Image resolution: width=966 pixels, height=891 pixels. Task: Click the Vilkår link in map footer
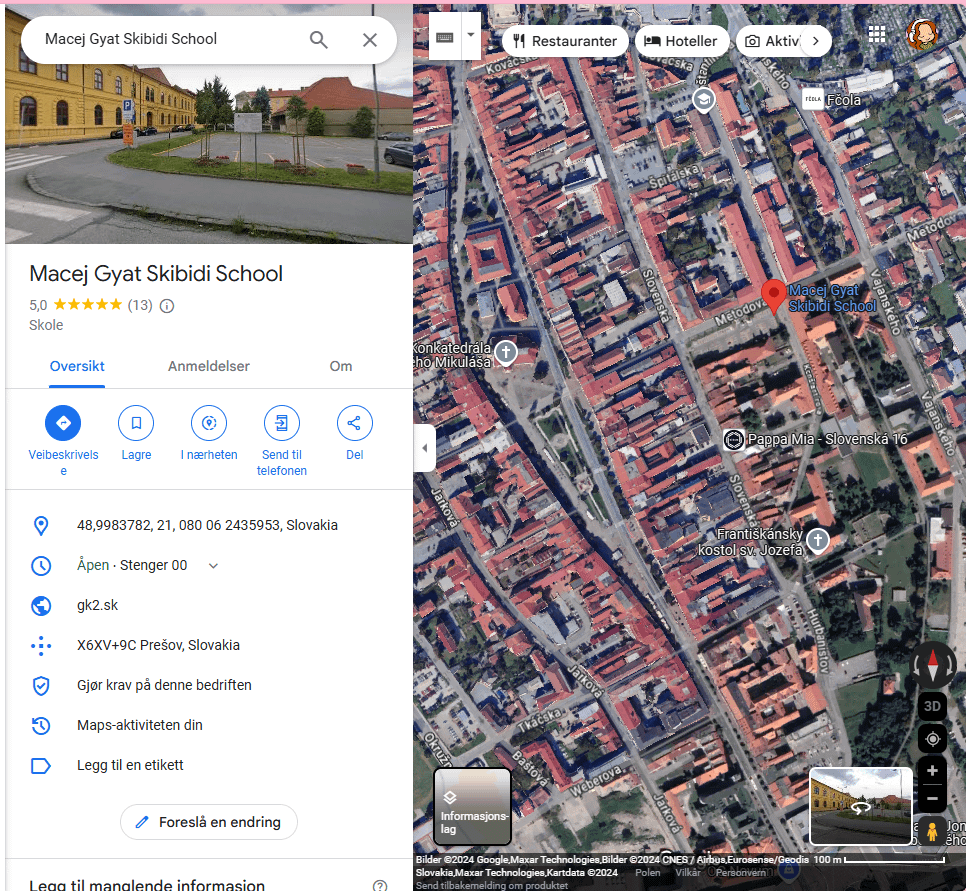(688, 873)
